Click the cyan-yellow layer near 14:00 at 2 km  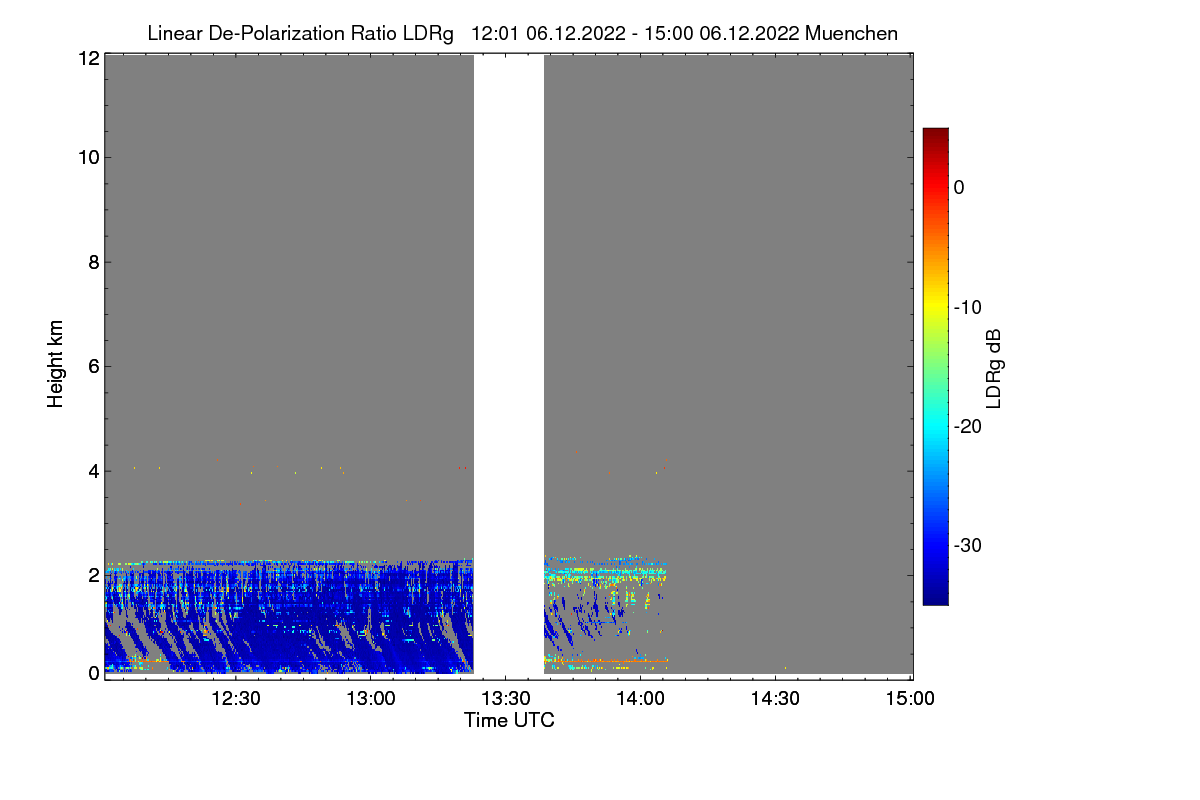(605, 573)
